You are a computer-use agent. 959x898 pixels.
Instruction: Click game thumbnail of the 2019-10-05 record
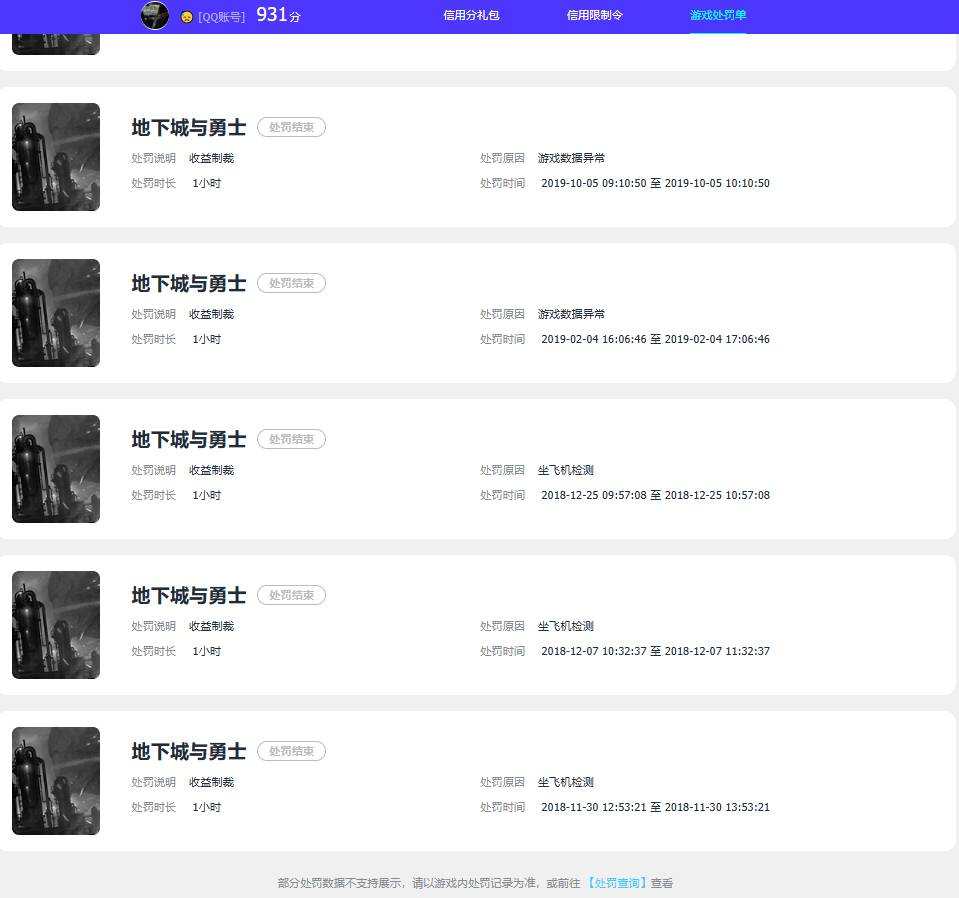pos(56,157)
